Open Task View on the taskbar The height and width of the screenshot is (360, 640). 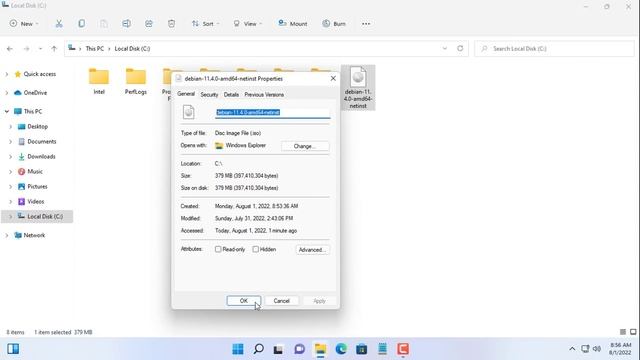(278, 349)
